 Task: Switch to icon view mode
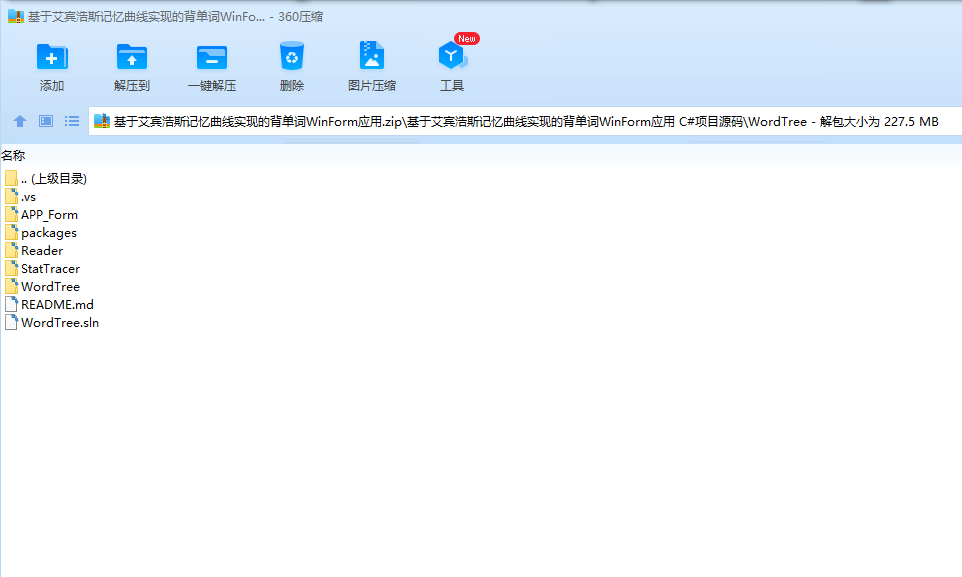(x=46, y=122)
